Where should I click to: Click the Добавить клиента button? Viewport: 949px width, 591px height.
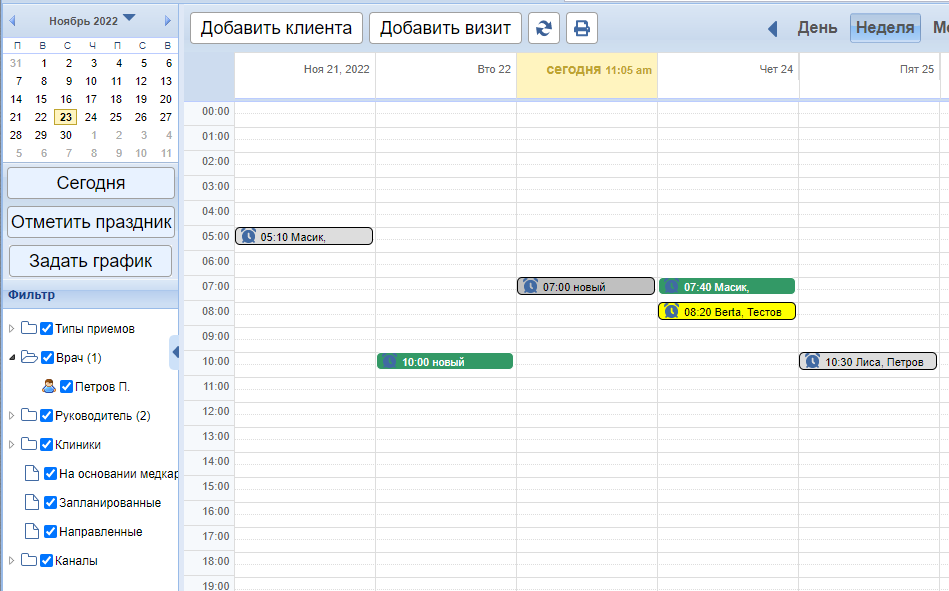click(x=276, y=28)
